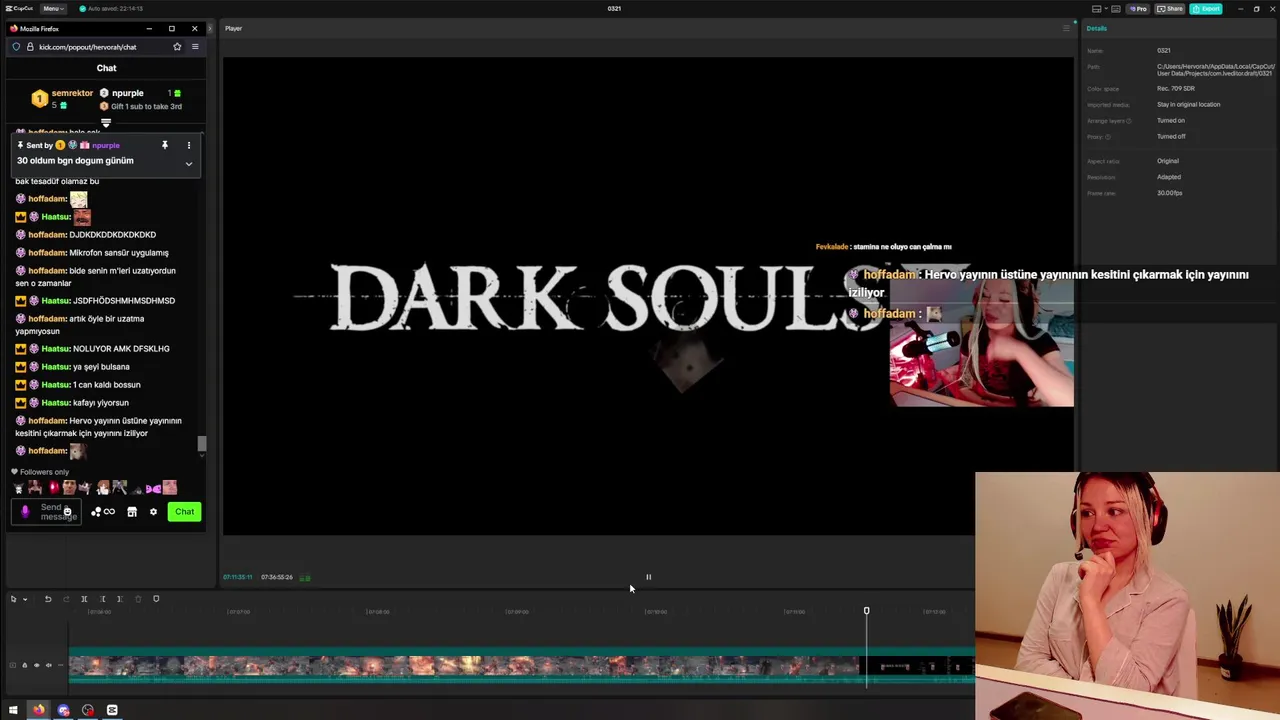Viewport: 1280px width, 720px height.
Task: Open emoji picker in message box
Action: click(67, 512)
